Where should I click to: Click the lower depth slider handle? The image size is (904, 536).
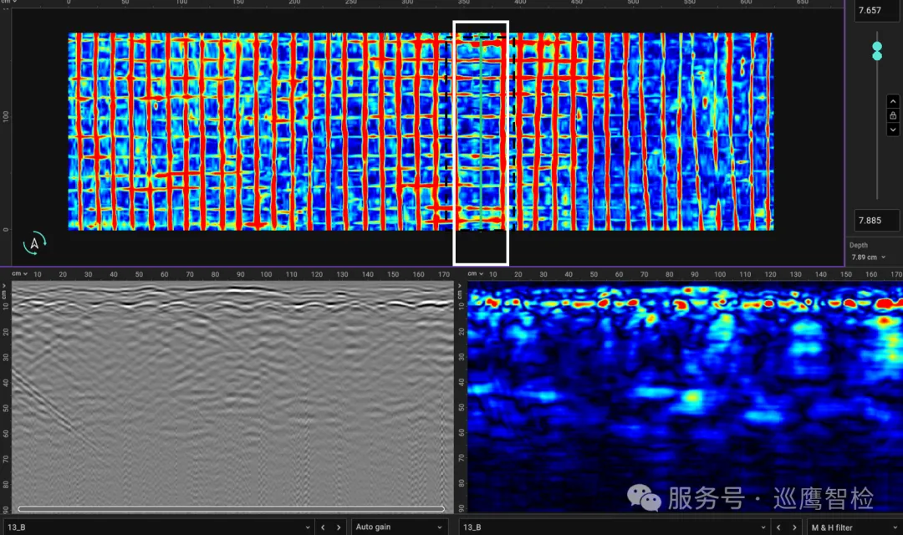pos(877,56)
